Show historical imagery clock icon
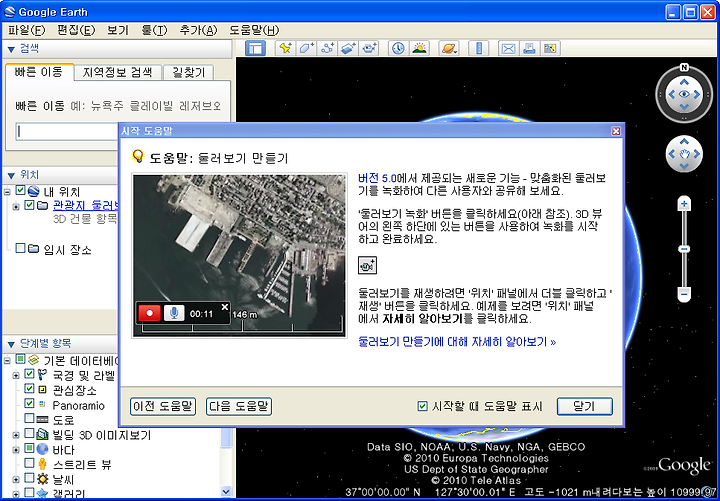This screenshot has height=501, width=720. 398,48
